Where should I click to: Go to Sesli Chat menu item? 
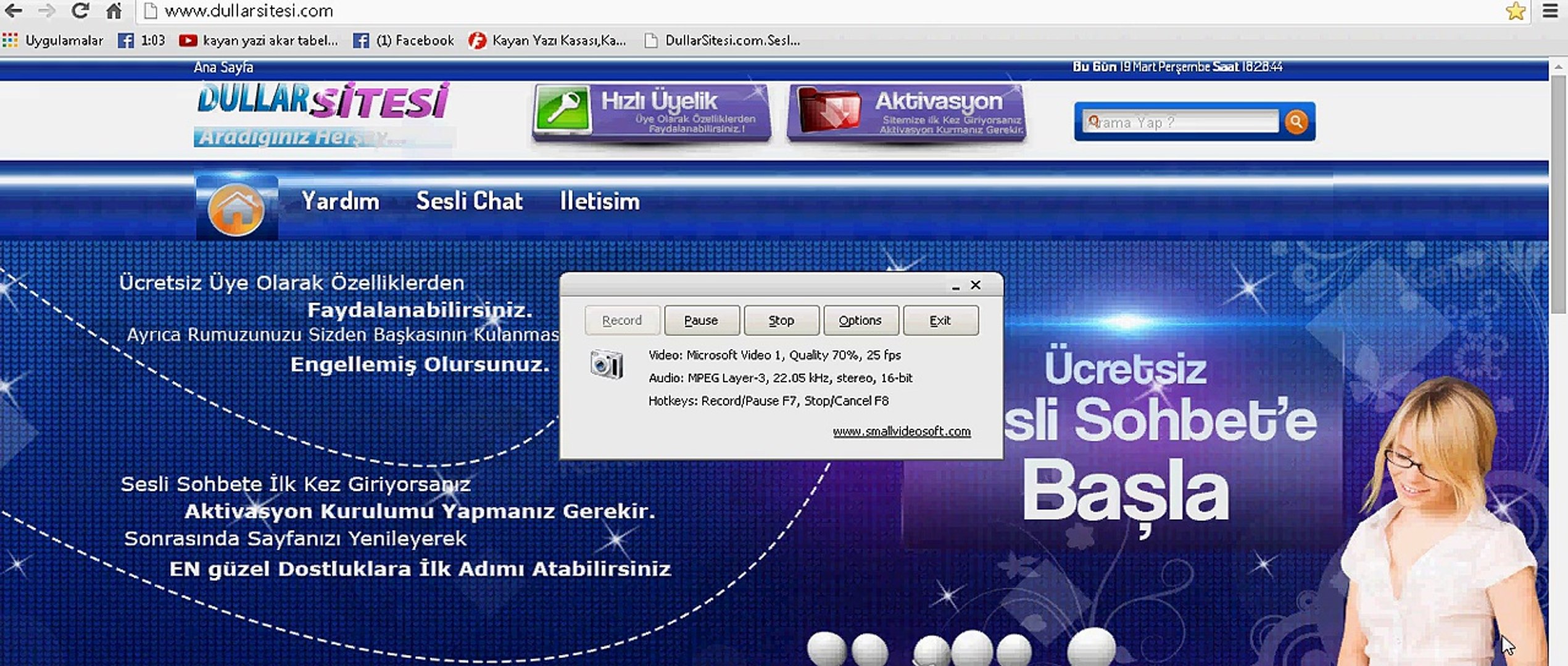[469, 202]
